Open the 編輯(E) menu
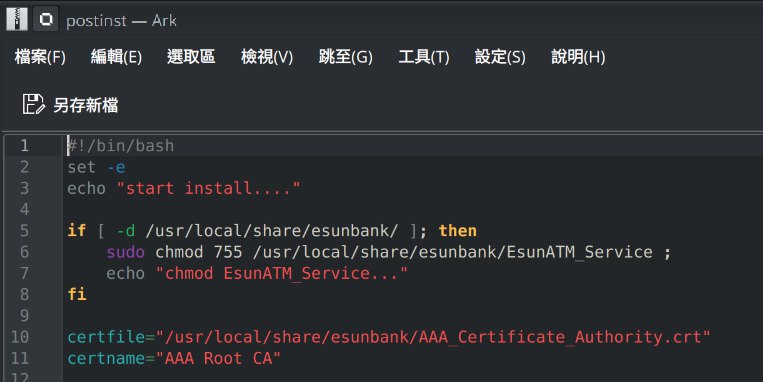763x382 pixels. (x=116, y=57)
